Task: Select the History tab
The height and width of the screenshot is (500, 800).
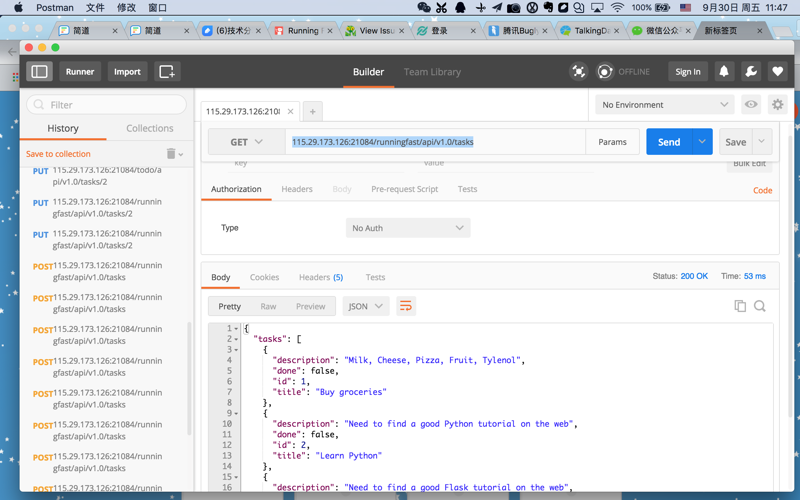Action: pos(63,128)
